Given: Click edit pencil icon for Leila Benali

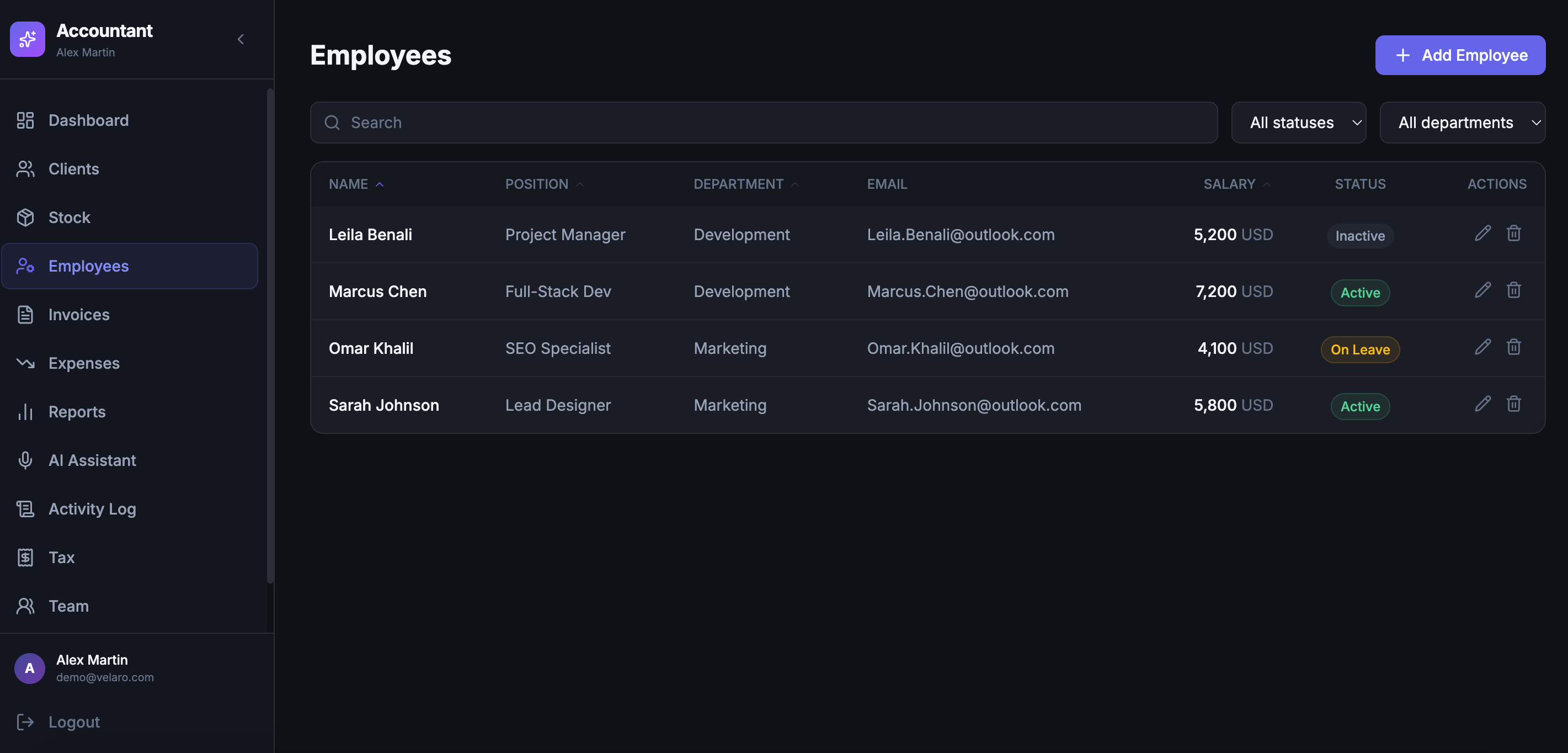Looking at the screenshot, I should [x=1483, y=234].
